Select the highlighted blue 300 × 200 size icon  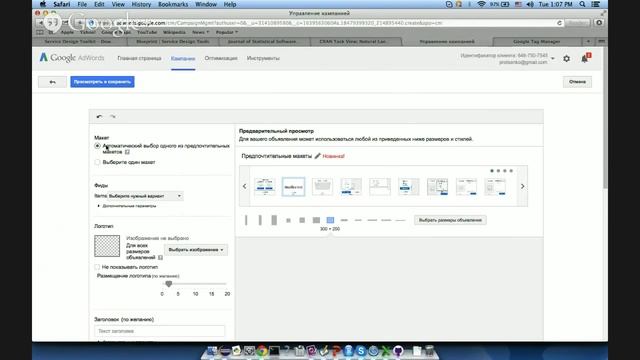tap(330, 220)
